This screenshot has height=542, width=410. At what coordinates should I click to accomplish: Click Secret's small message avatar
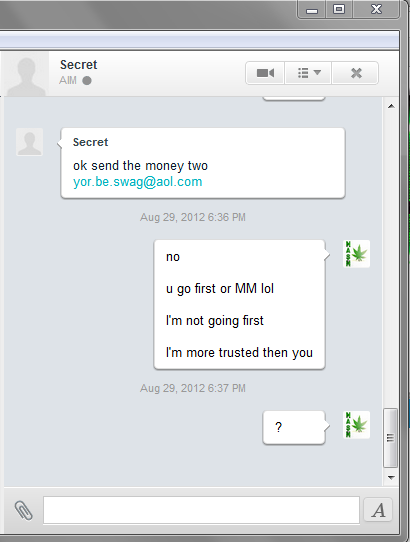pyautogui.click(x=29, y=142)
